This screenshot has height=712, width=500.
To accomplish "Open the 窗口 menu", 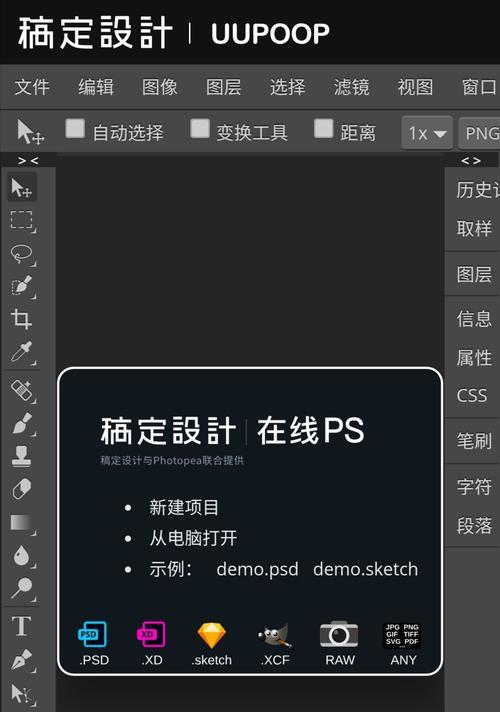I will click(480, 87).
